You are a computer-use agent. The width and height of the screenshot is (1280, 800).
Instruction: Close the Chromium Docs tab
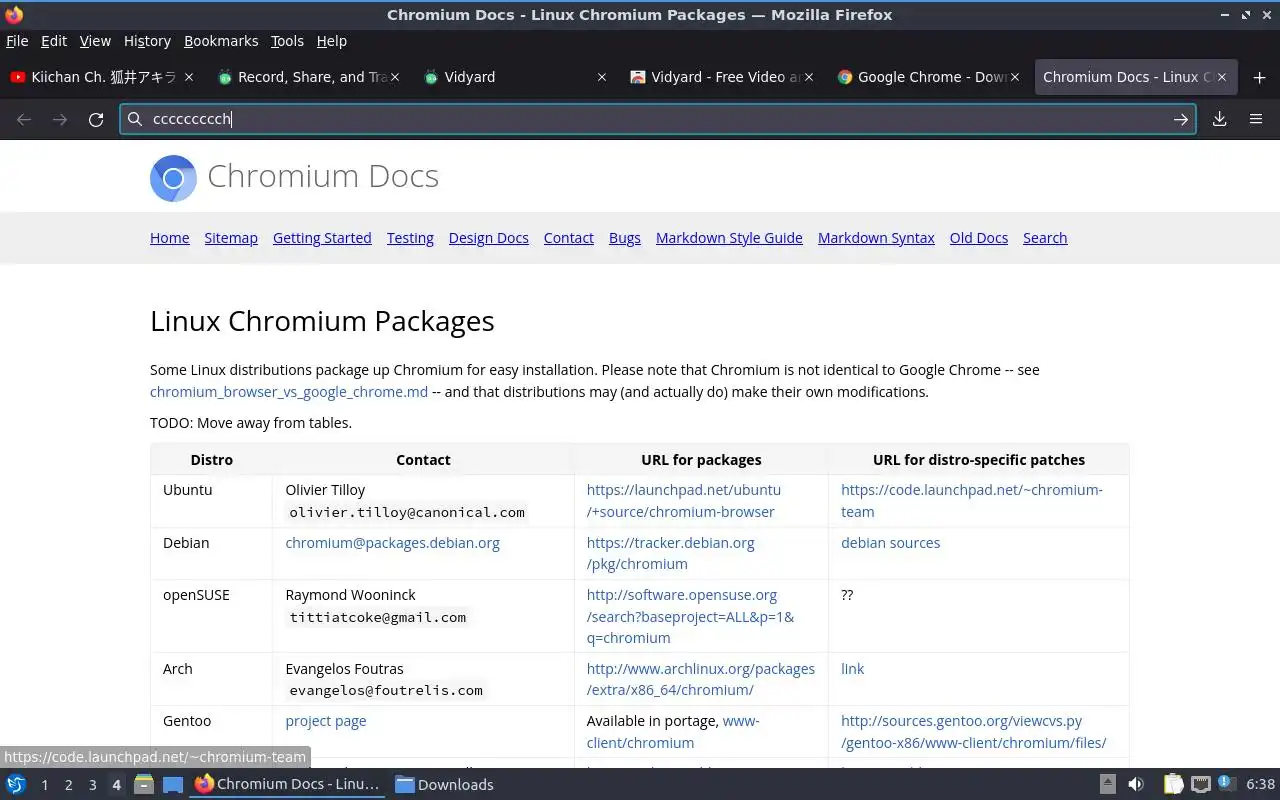[x=1221, y=77]
